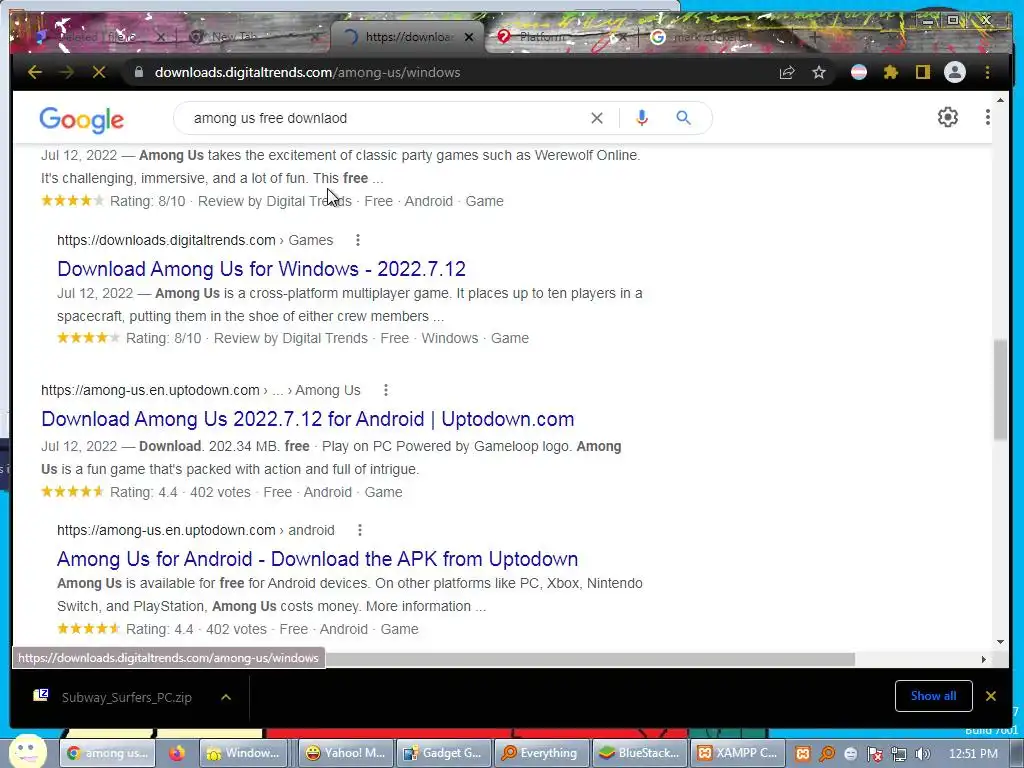Show all downloads
Screen dimensions: 1024x768
pyautogui.click(x=933, y=696)
